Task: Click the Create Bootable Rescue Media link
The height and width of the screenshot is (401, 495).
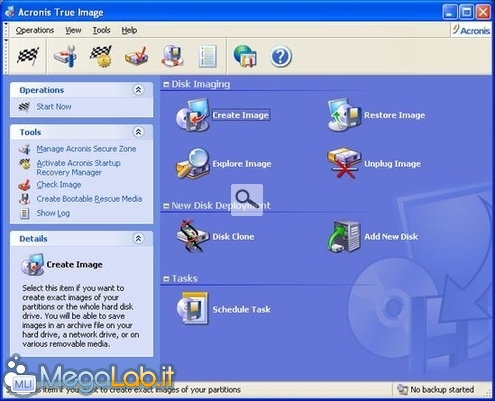Action: [x=89, y=199]
